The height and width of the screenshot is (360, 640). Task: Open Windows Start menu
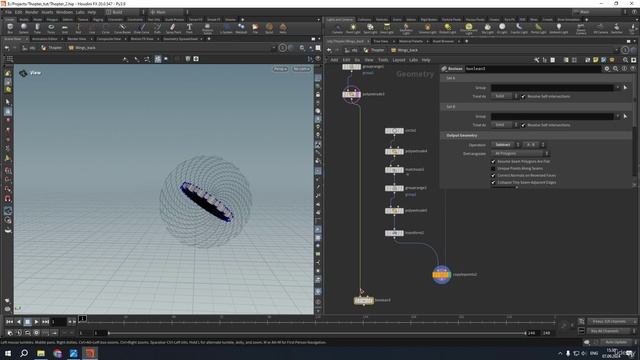point(8,353)
